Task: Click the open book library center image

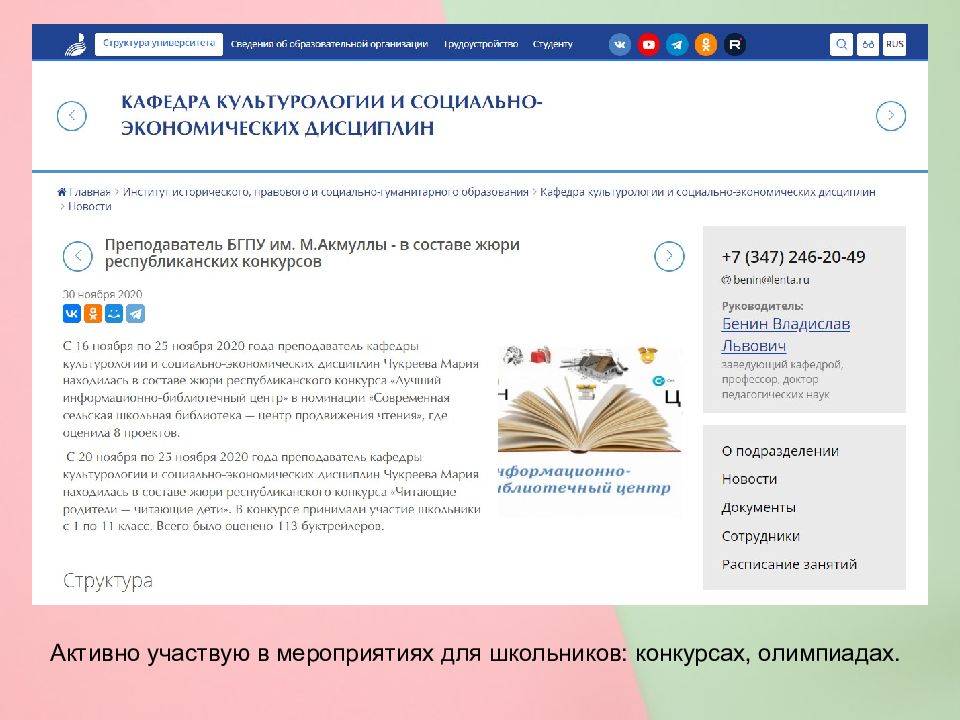Action: (x=590, y=429)
